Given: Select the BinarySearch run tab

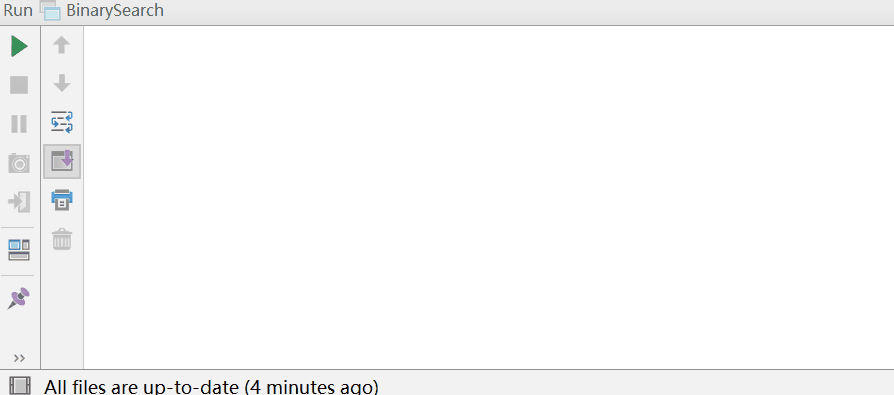Looking at the screenshot, I should pos(115,11).
